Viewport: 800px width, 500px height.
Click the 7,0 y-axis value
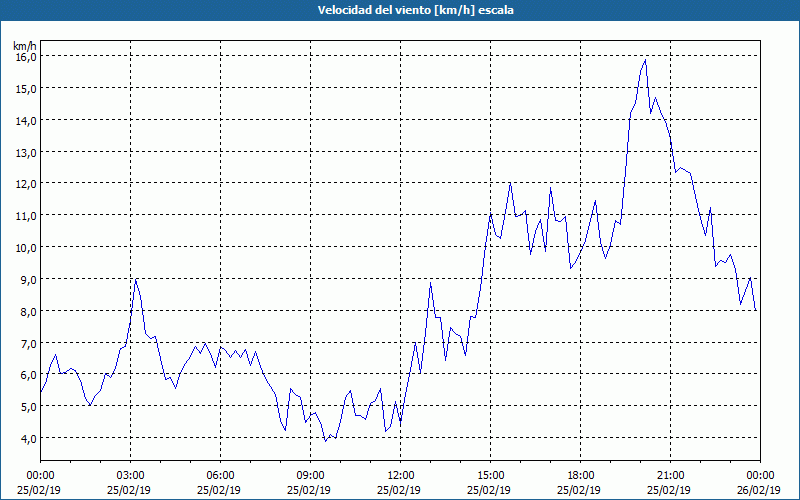(29, 343)
